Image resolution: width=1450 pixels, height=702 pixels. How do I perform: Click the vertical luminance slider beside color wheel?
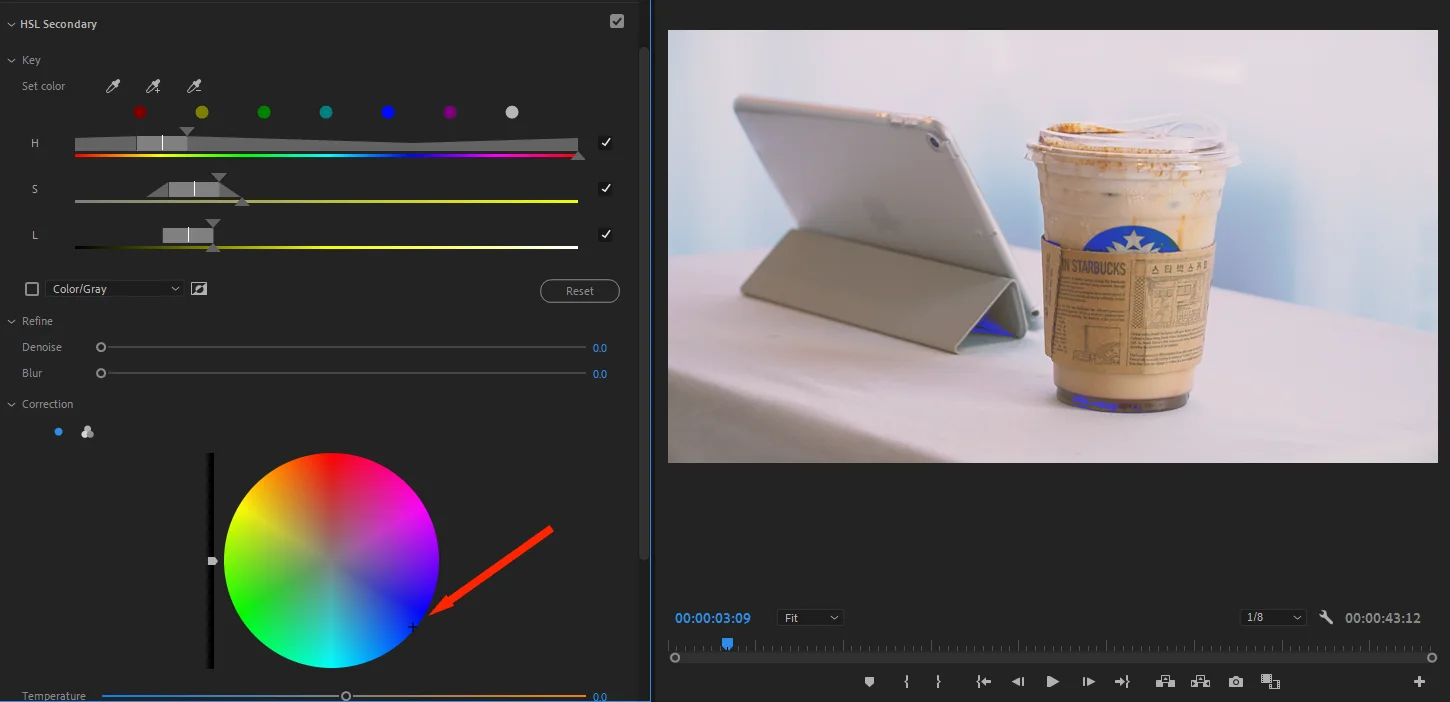pos(211,561)
